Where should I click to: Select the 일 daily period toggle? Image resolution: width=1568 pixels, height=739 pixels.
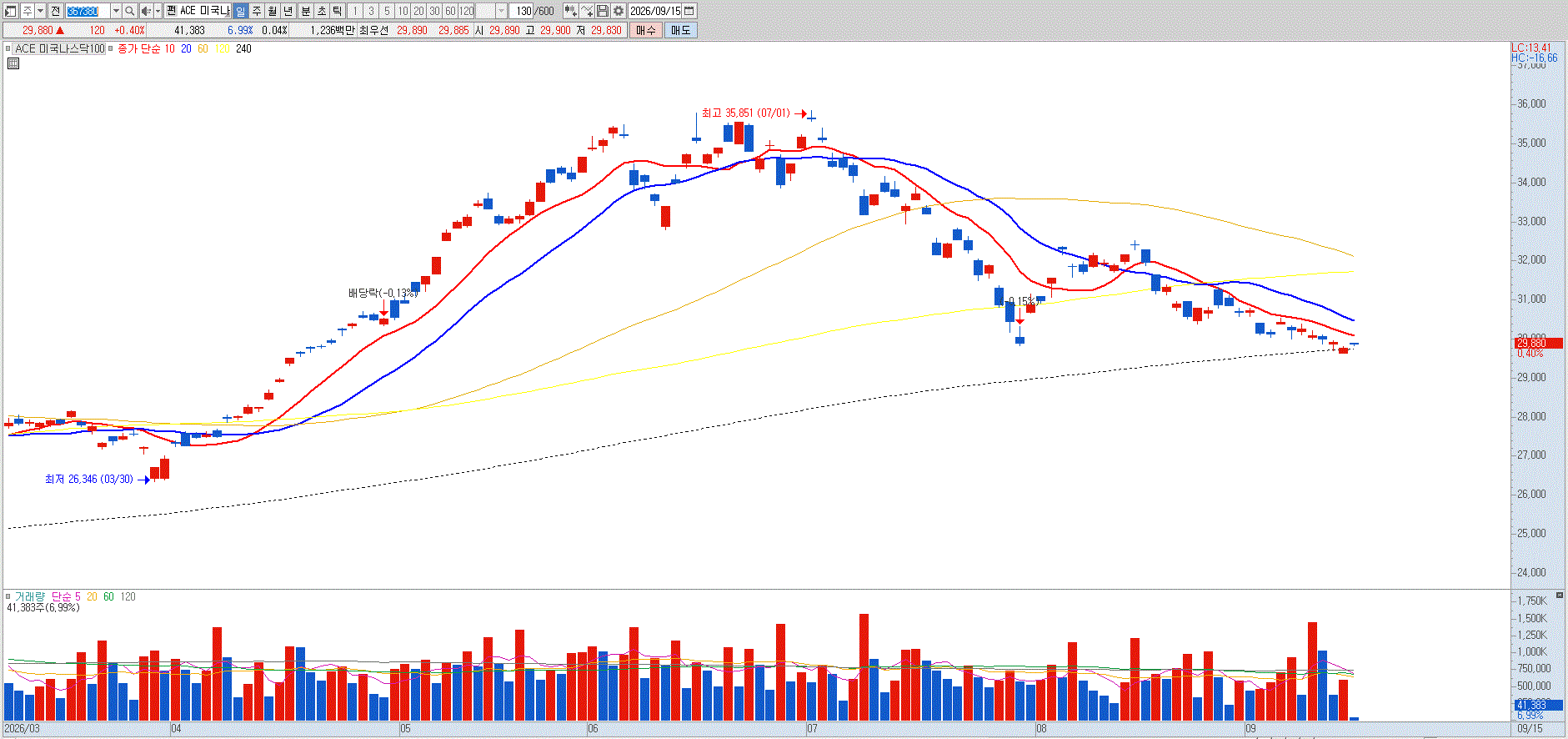click(x=240, y=11)
